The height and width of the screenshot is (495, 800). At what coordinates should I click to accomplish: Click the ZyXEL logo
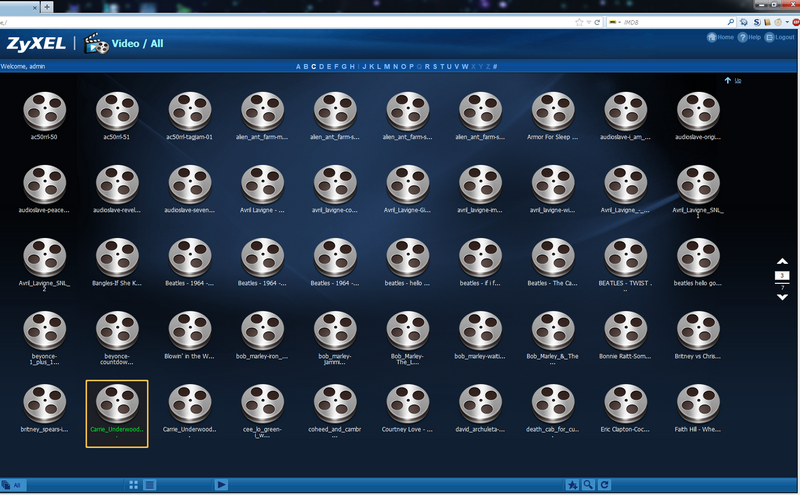(36, 44)
